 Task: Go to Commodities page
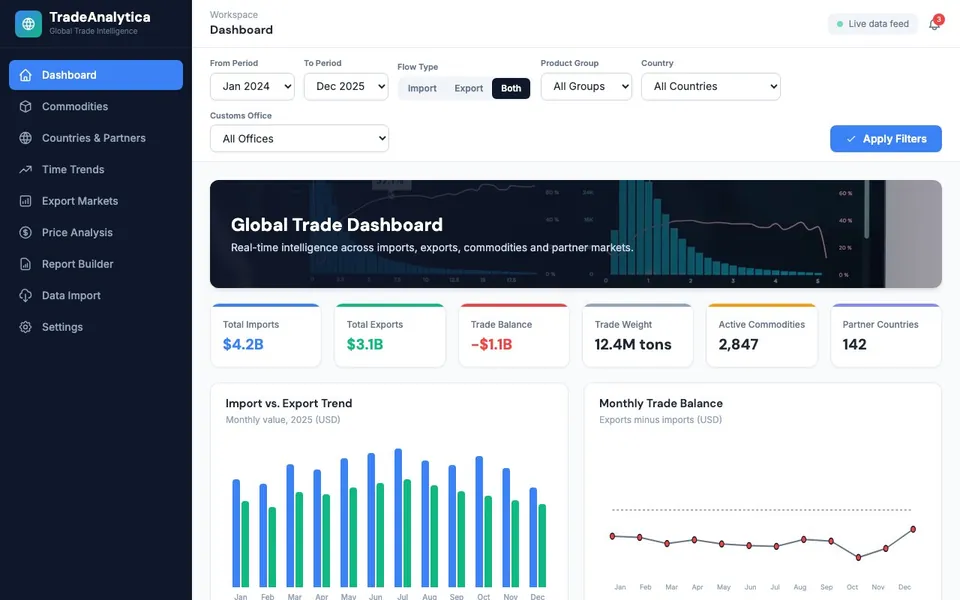point(96,107)
